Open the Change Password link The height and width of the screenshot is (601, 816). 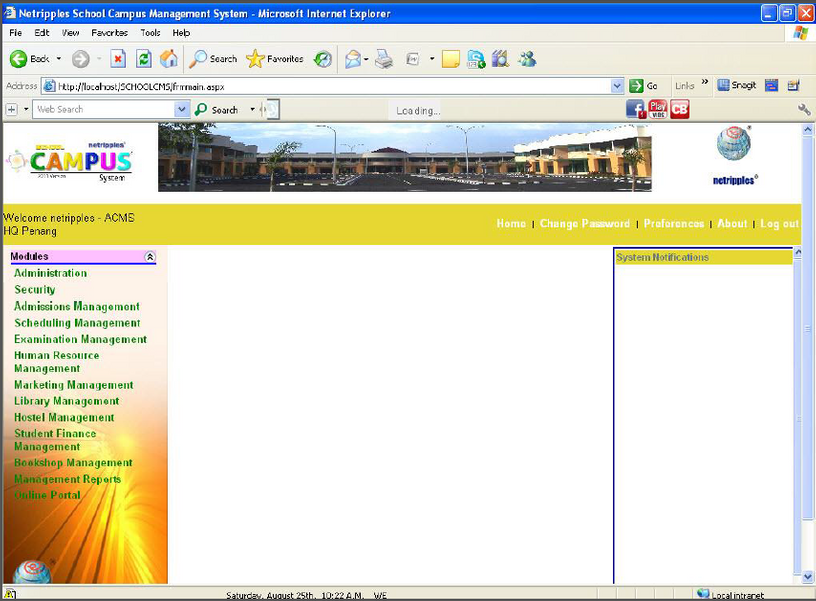coord(584,223)
